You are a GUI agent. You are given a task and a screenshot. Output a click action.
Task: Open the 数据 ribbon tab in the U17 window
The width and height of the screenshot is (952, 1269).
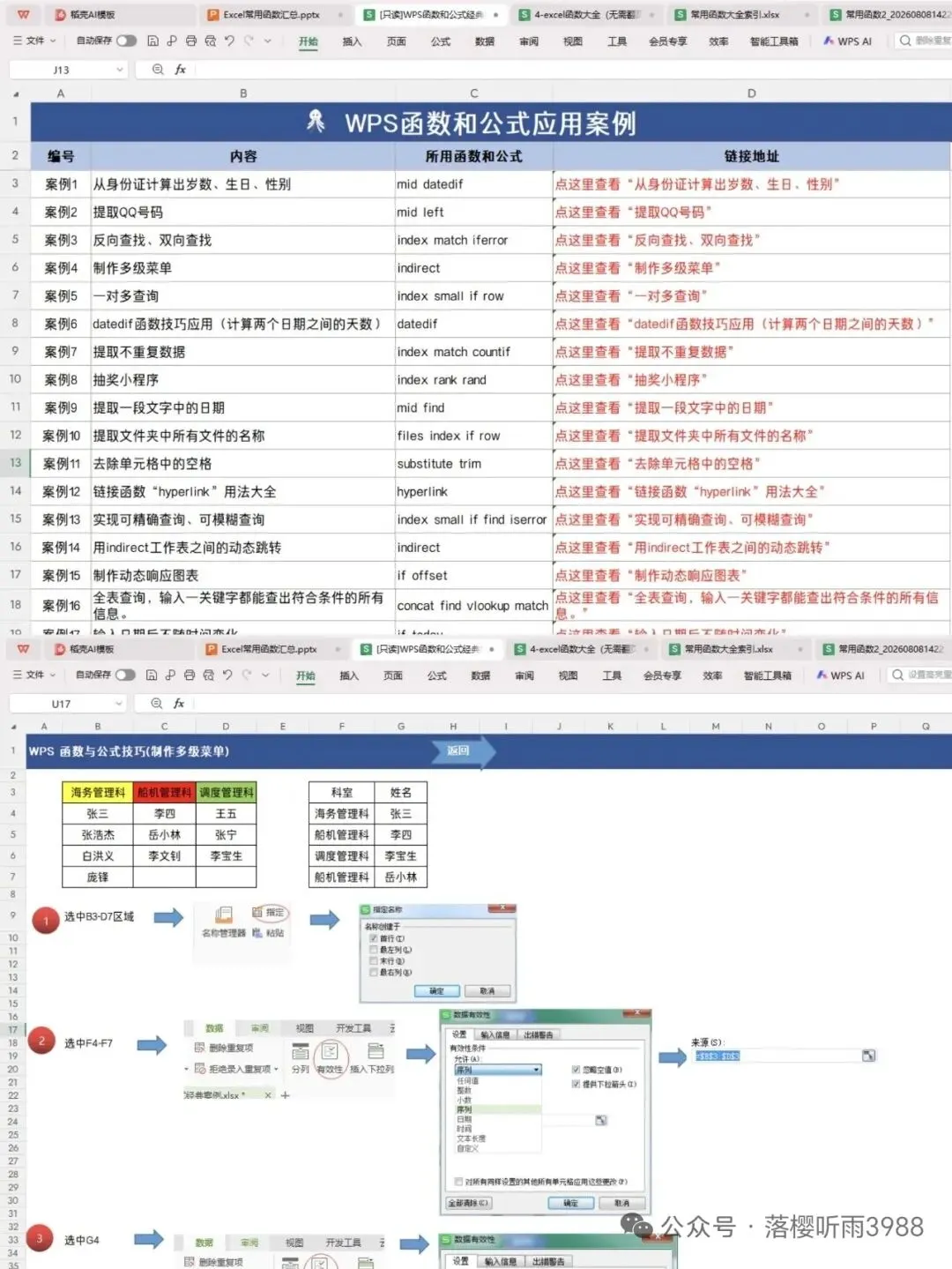pyautogui.click(x=480, y=676)
